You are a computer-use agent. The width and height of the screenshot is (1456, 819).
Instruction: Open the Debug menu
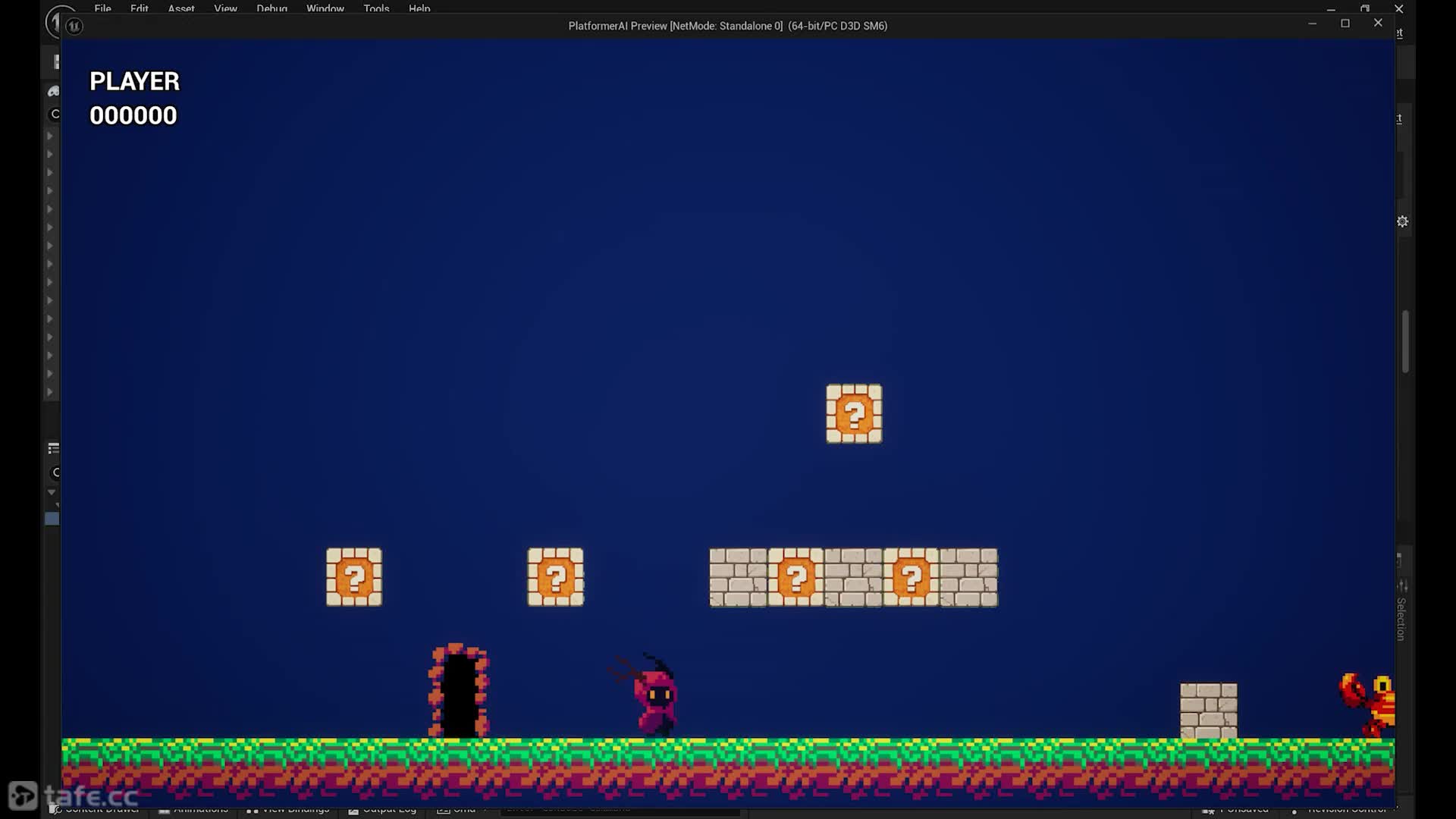(271, 8)
